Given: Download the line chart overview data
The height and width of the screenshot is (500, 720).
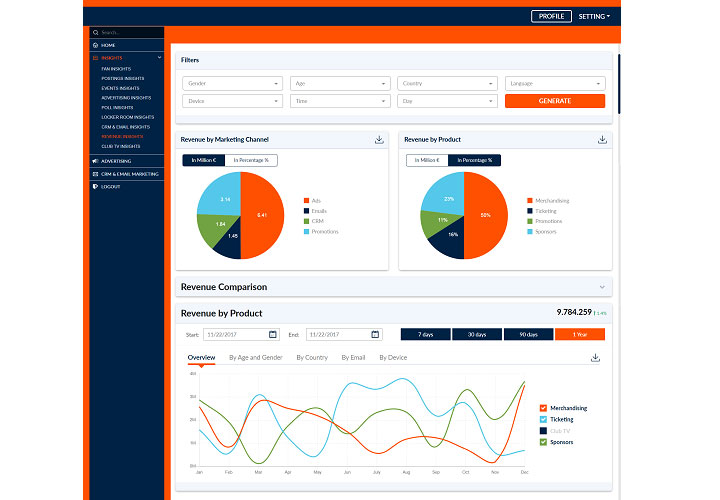Looking at the screenshot, I should (595, 357).
